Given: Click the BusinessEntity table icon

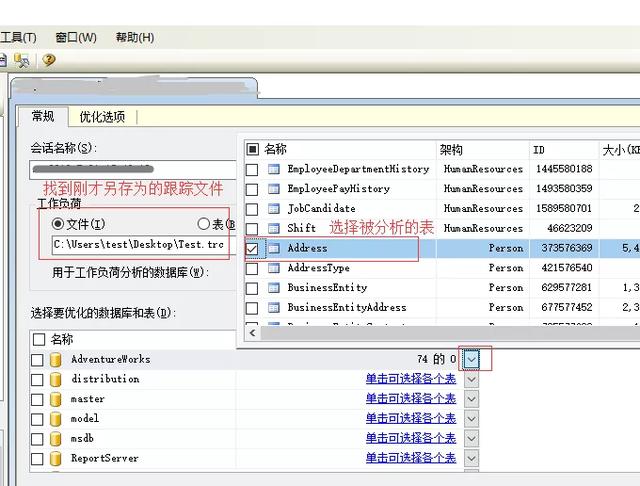Looking at the screenshot, I should pos(274,288).
